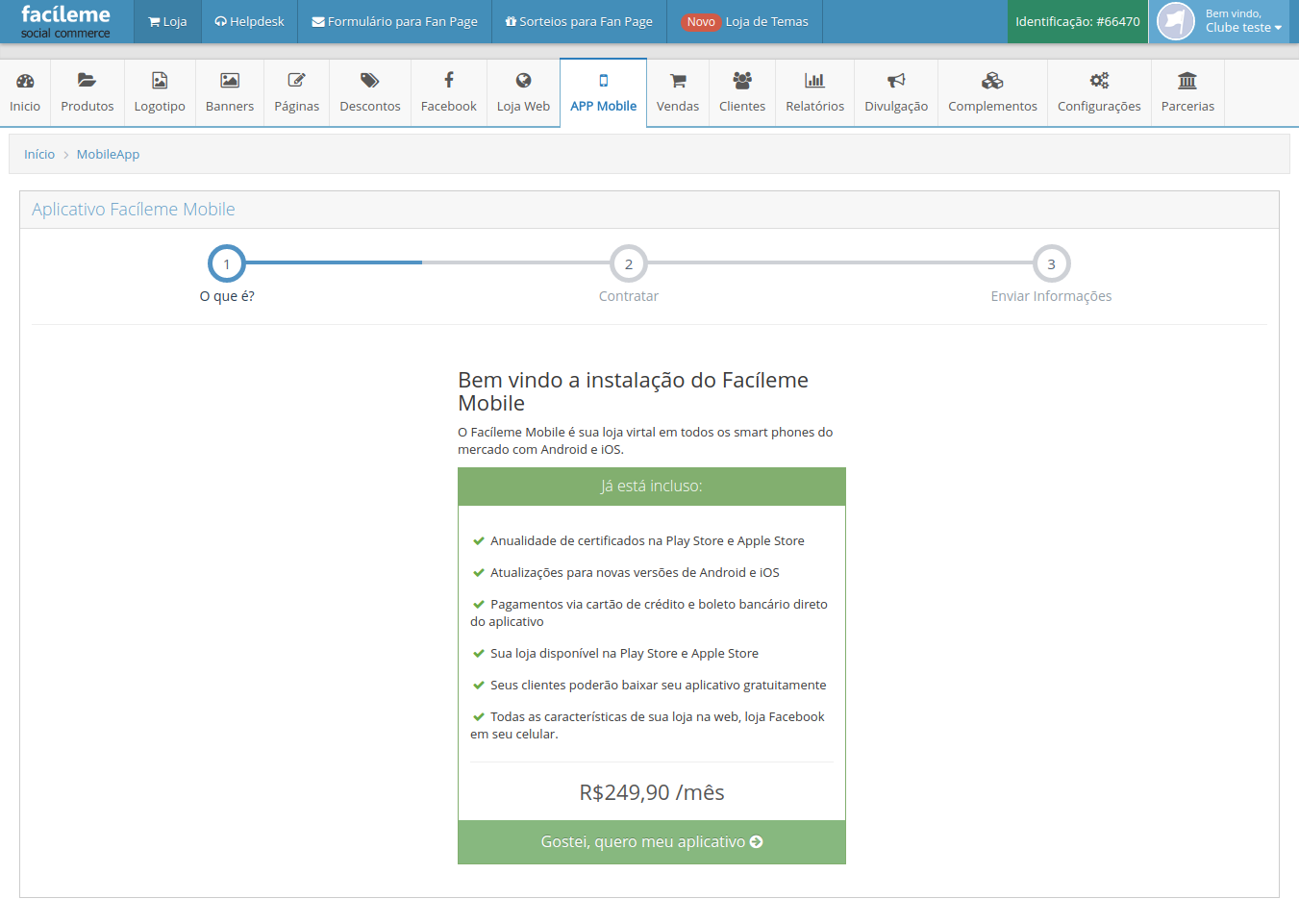The width and height of the screenshot is (1299, 924).
Task: Open the Loja top menu item
Action: (167, 21)
